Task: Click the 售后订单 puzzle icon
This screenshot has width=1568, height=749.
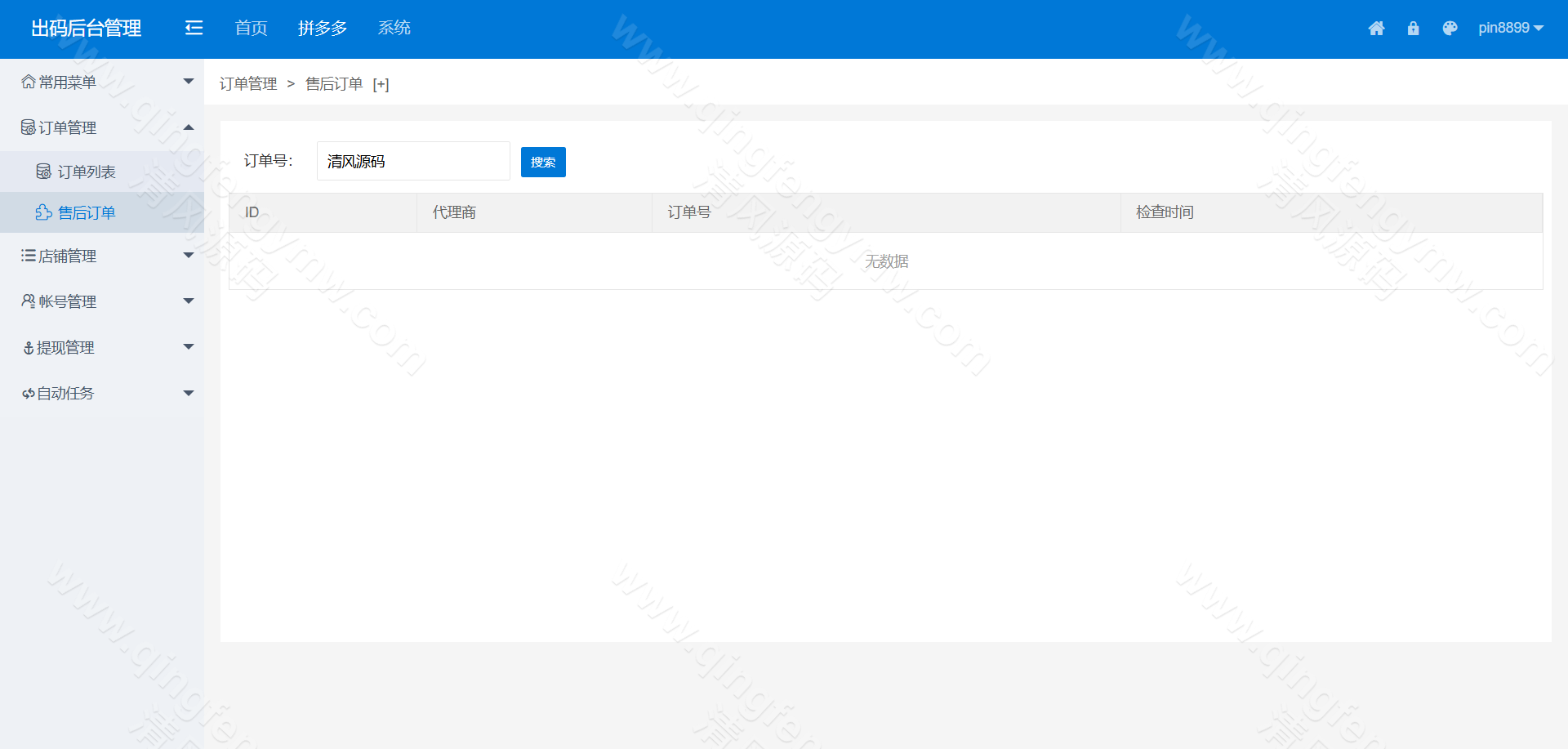Action: coord(42,212)
